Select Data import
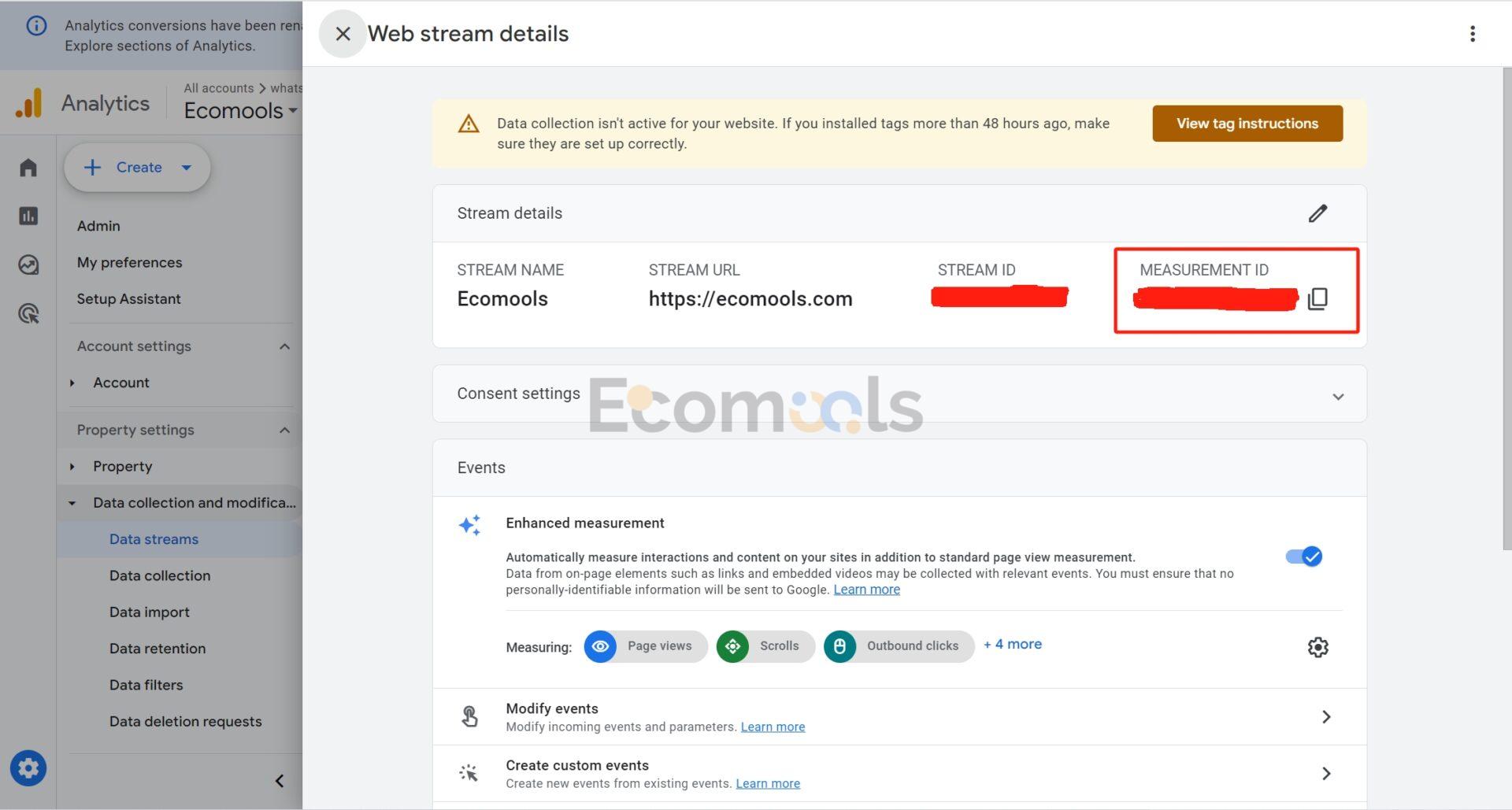Image resolution: width=1512 pixels, height=810 pixels. (x=150, y=612)
